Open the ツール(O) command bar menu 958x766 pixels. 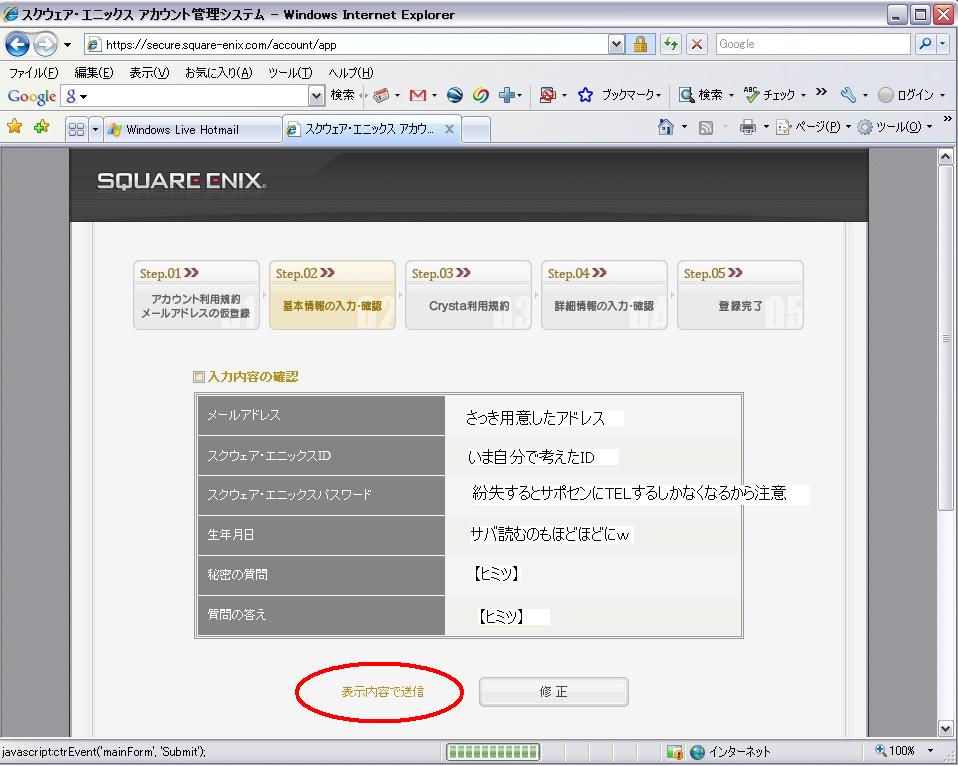894,127
